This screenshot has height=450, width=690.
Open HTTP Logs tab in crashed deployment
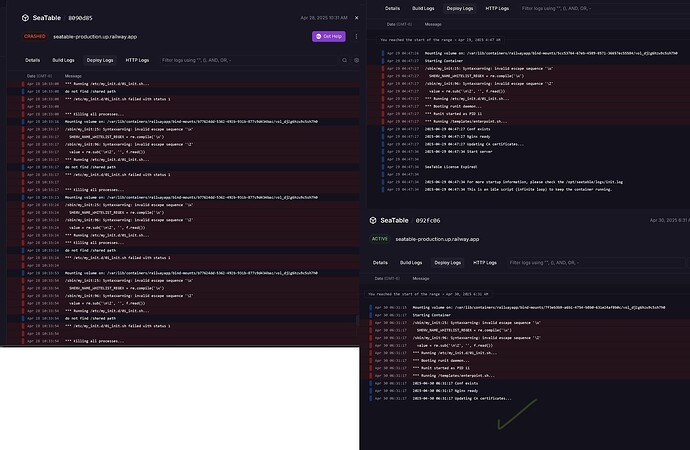137,60
